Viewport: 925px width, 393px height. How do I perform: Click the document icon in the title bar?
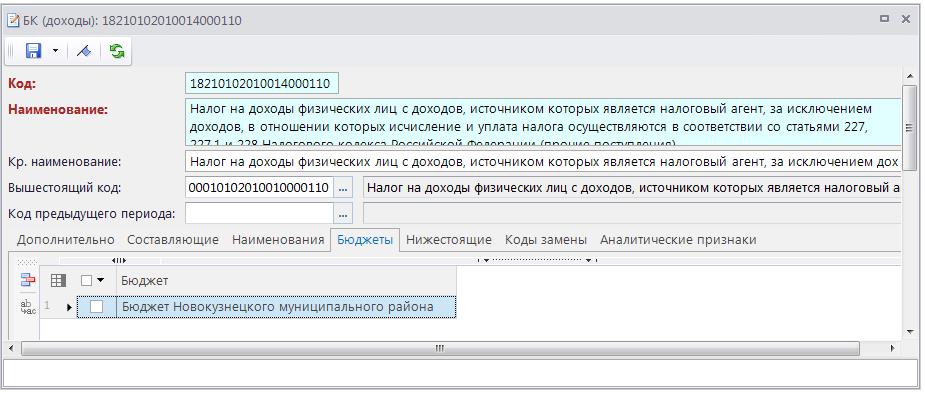point(12,20)
